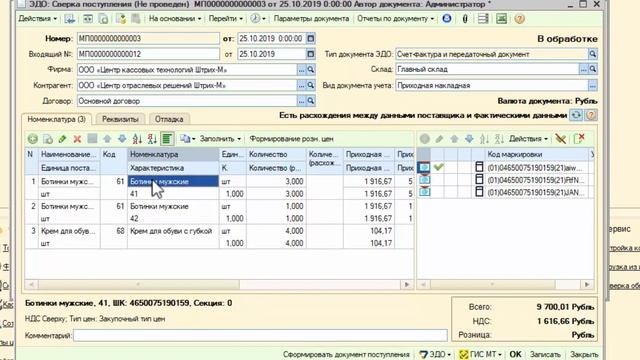
Task: Click the Формирование розн. цен button
Action: pos(291,139)
